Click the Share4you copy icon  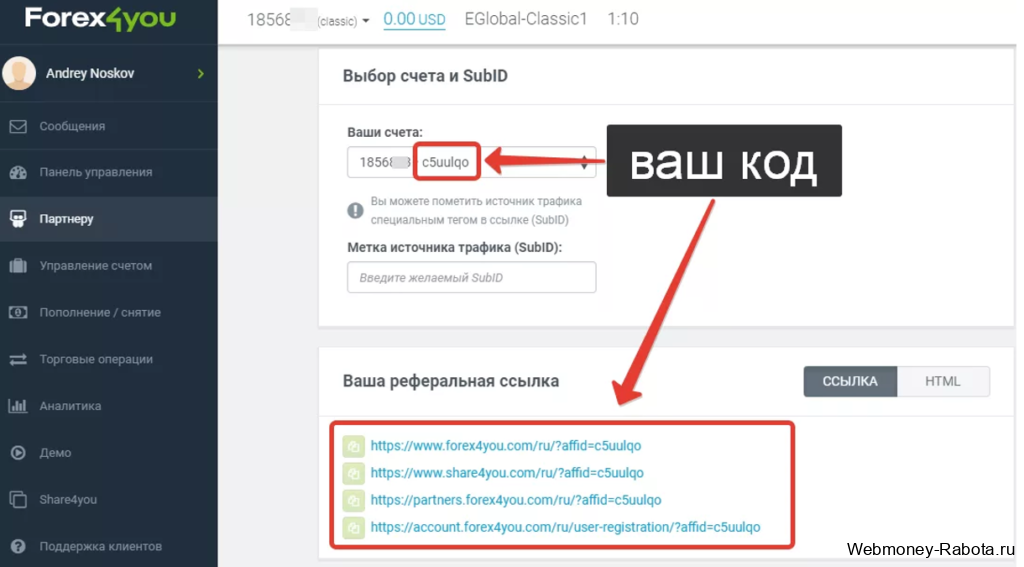pyautogui.click(x=18, y=500)
